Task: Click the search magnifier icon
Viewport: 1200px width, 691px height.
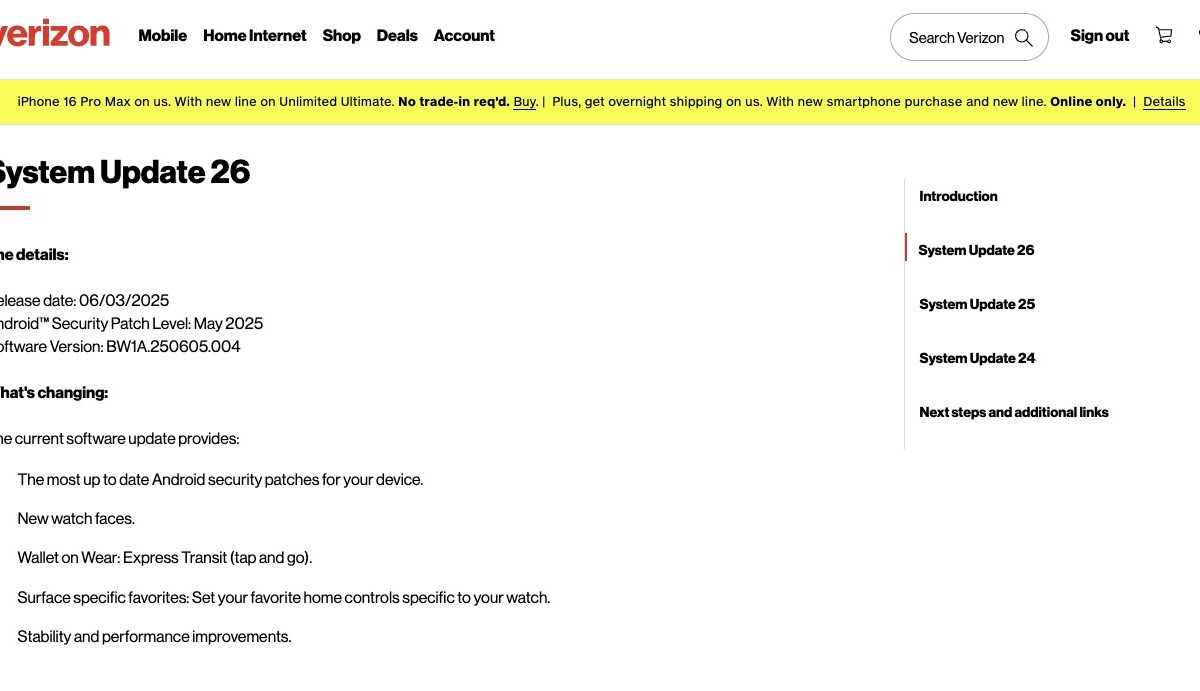Action: (x=1023, y=37)
